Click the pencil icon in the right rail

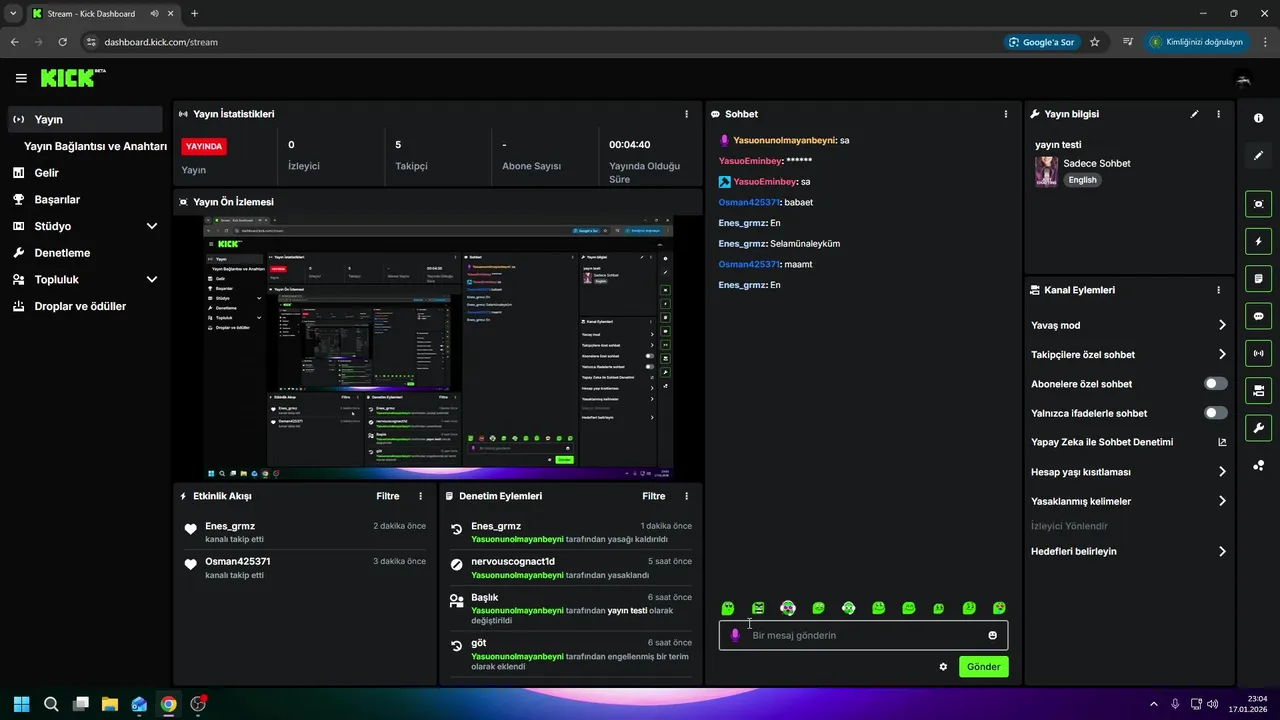(1258, 155)
